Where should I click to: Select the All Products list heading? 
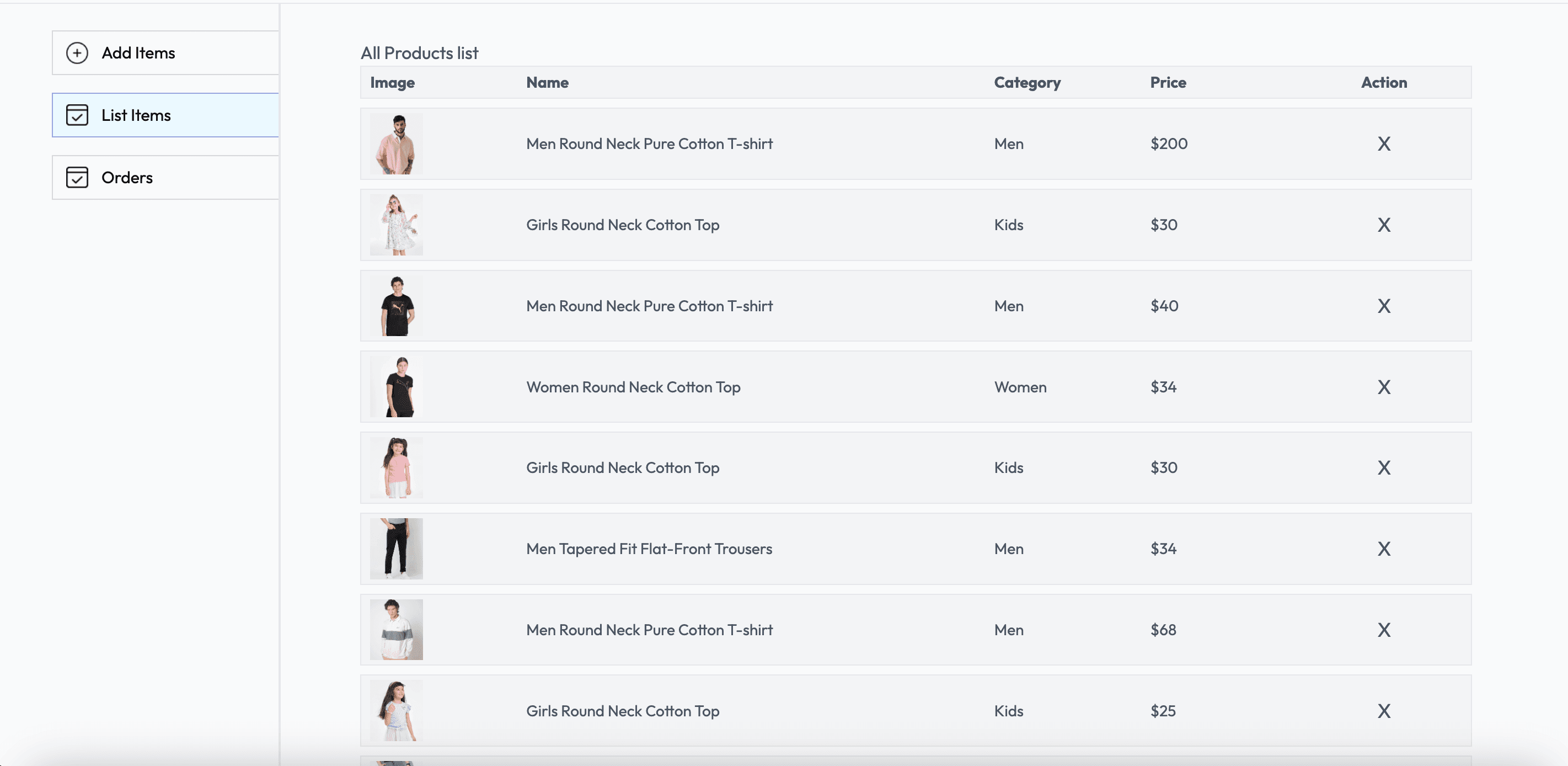tap(419, 53)
